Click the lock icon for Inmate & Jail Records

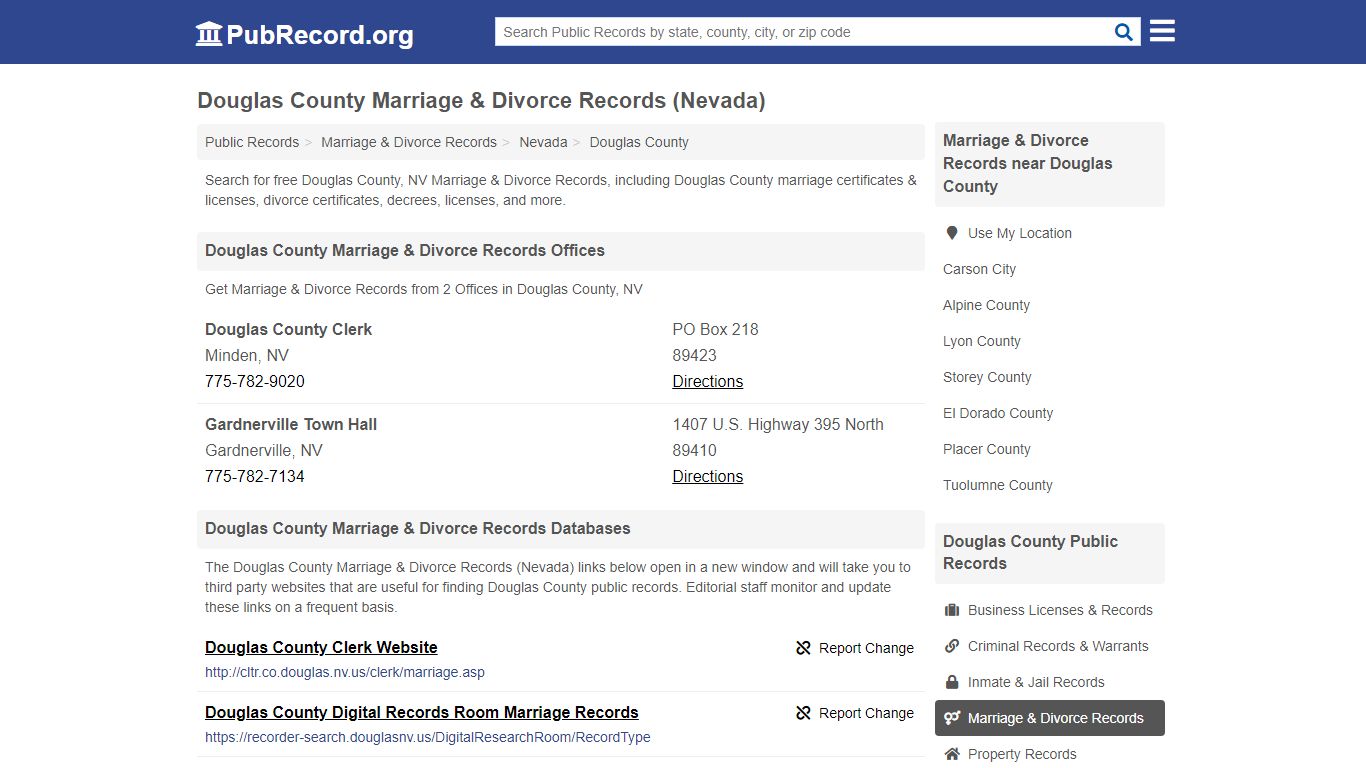(952, 682)
